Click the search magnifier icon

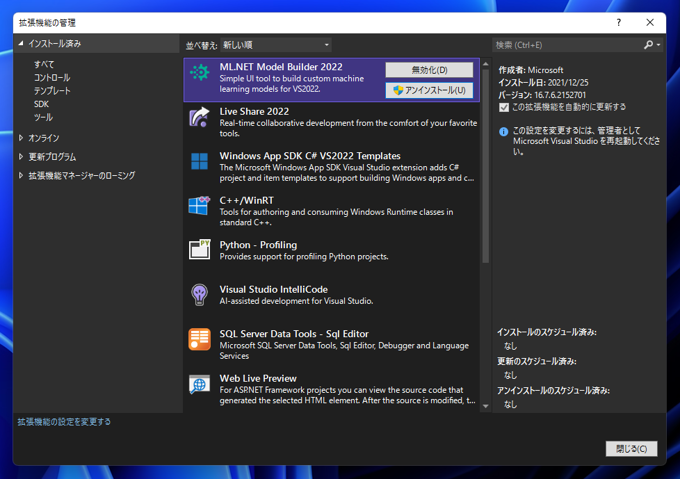(x=649, y=45)
